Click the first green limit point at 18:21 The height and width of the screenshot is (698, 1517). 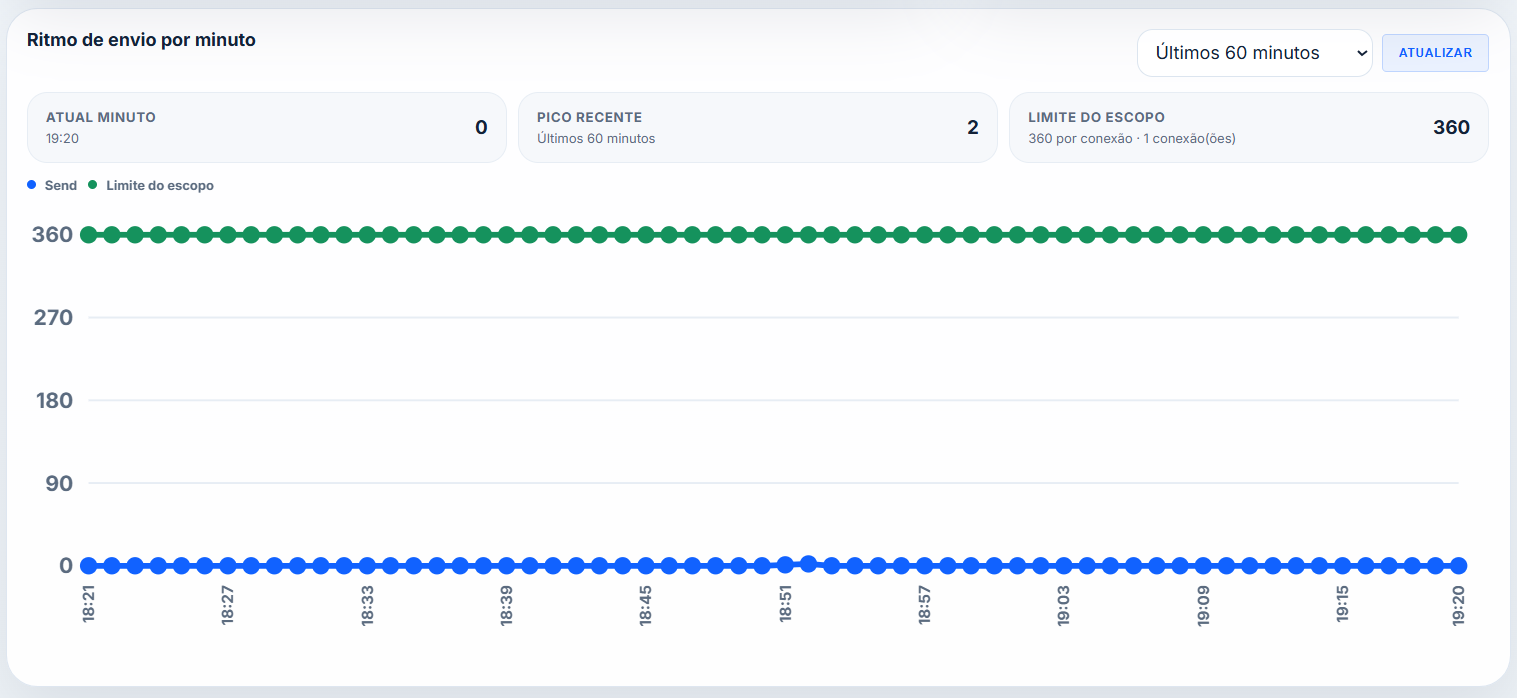[x=88, y=234]
